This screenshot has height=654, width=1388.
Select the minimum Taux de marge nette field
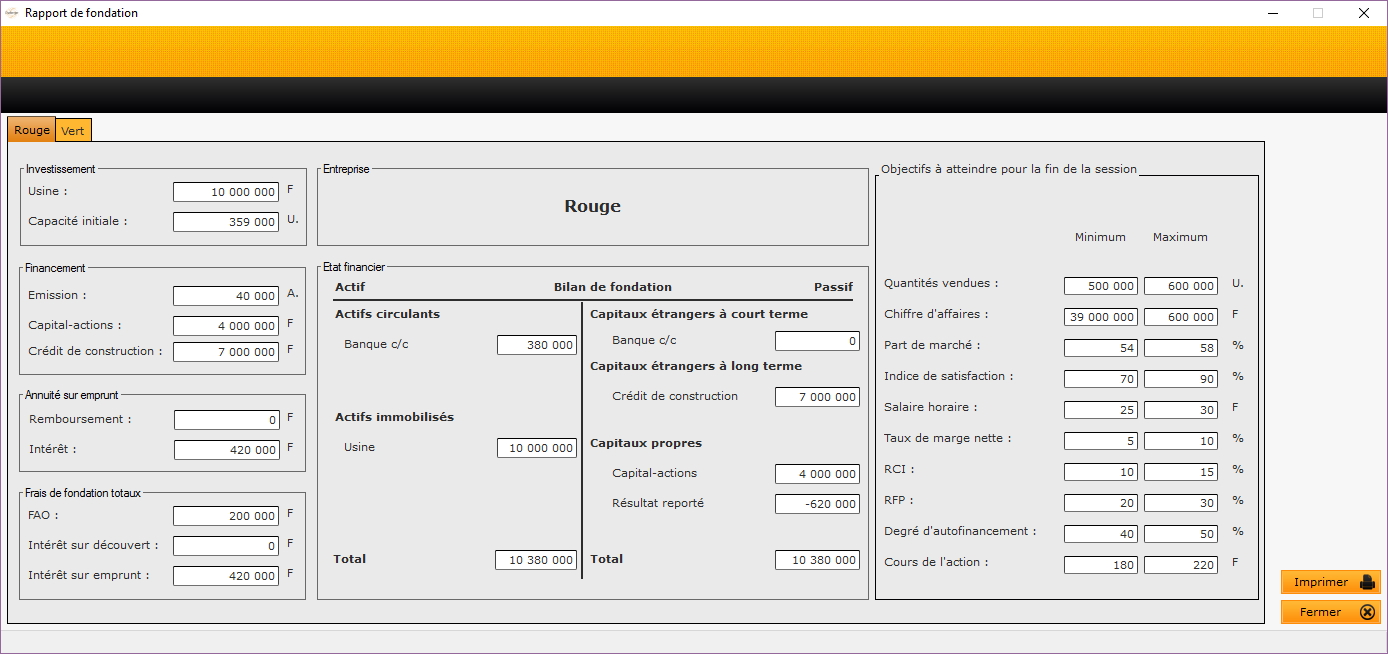1101,441
